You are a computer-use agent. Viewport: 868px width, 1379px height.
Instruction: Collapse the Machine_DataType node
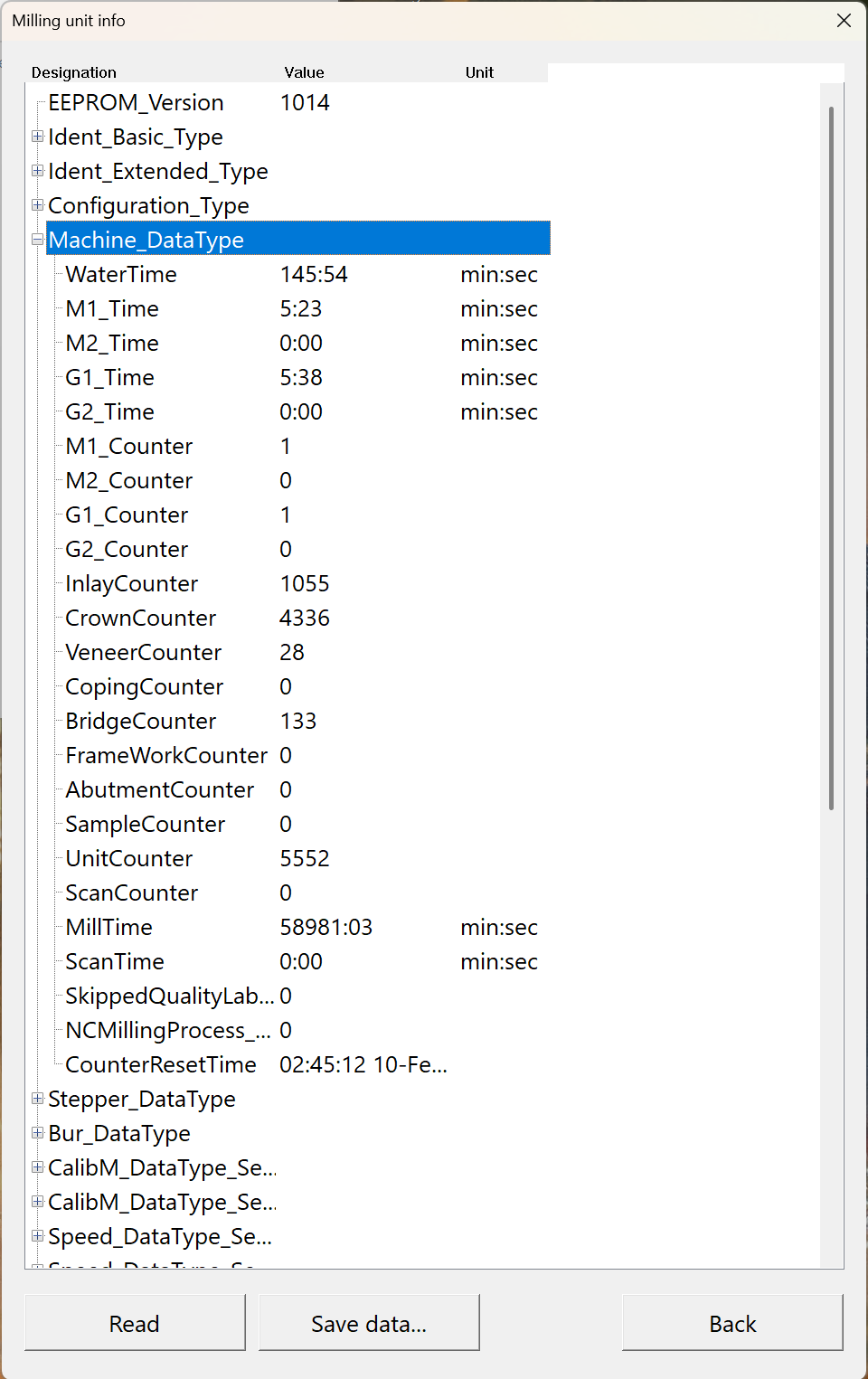pos(37,240)
